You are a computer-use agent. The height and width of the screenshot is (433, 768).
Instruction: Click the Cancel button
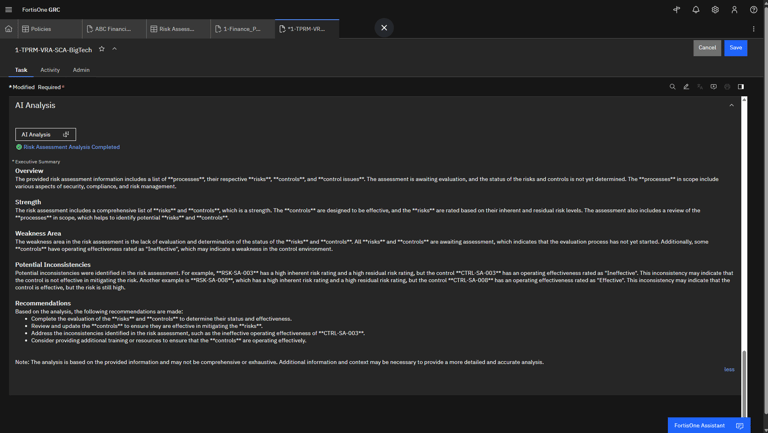(707, 47)
